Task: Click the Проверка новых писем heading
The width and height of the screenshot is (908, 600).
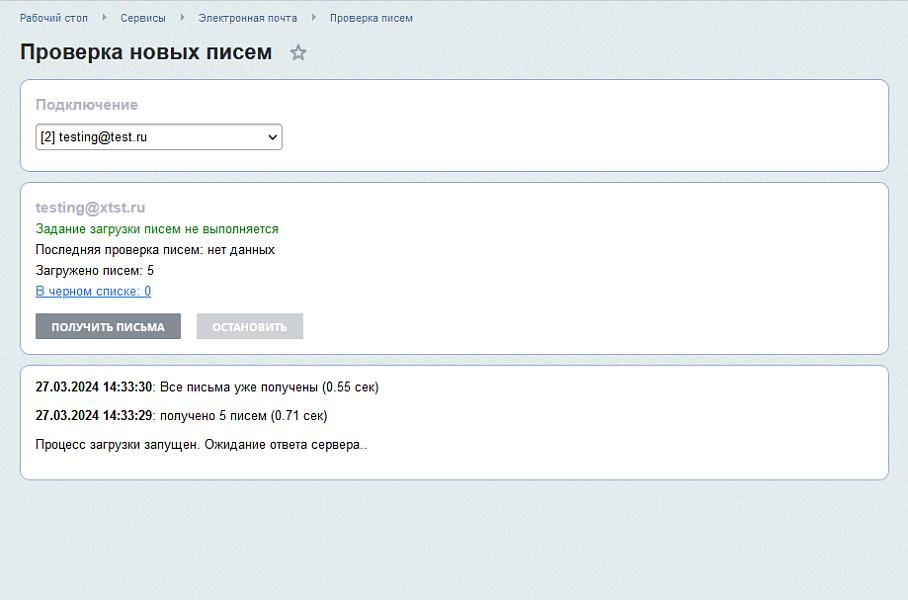Action: (x=146, y=53)
